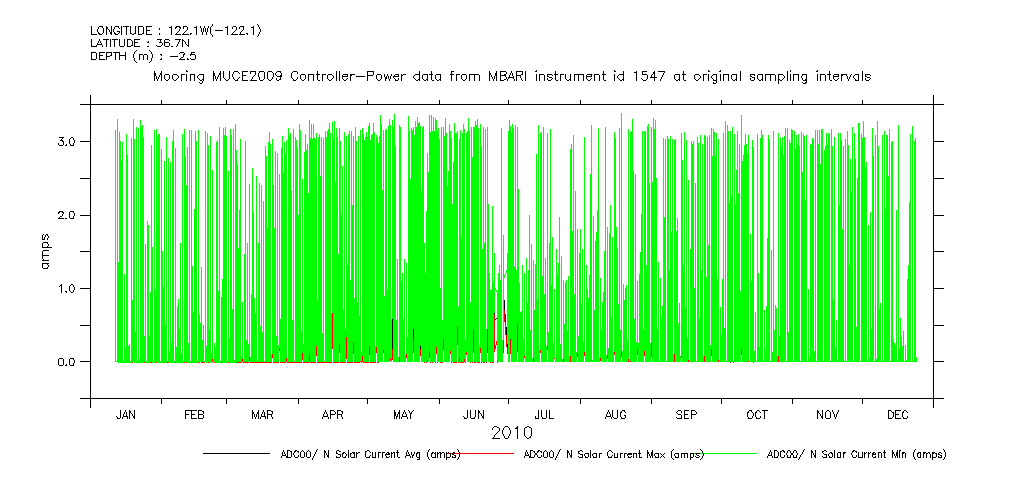Click the 1.0 y-axis tick value
The width and height of the screenshot is (1009, 504).
68,288
